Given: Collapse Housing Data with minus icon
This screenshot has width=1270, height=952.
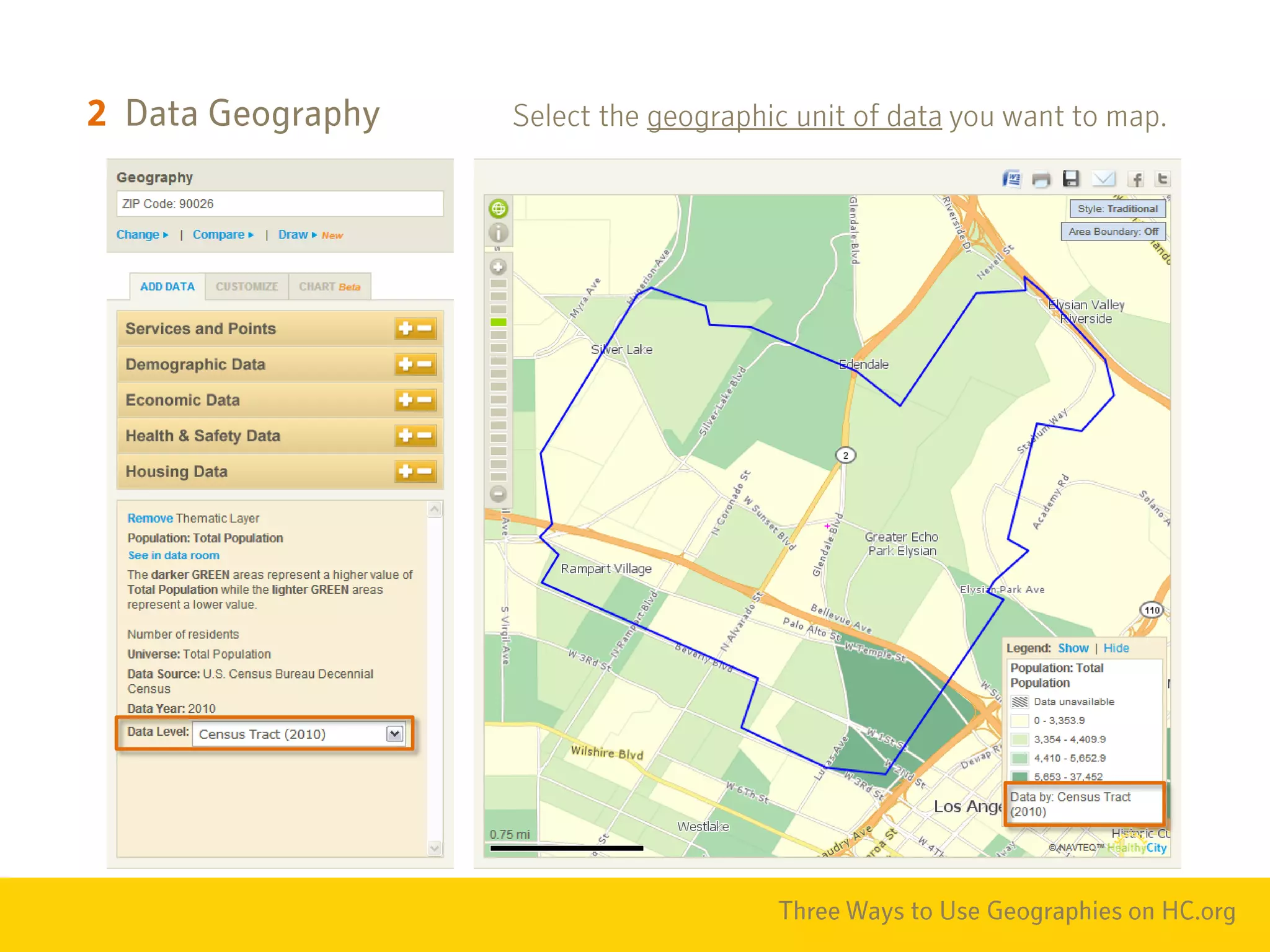Looking at the screenshot, I should [425, 472].
